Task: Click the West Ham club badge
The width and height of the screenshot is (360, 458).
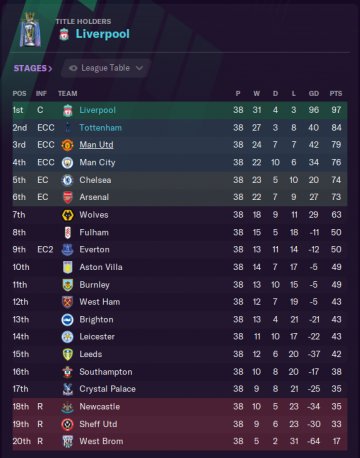Action: pyautogui.click(x=68, y=302)
